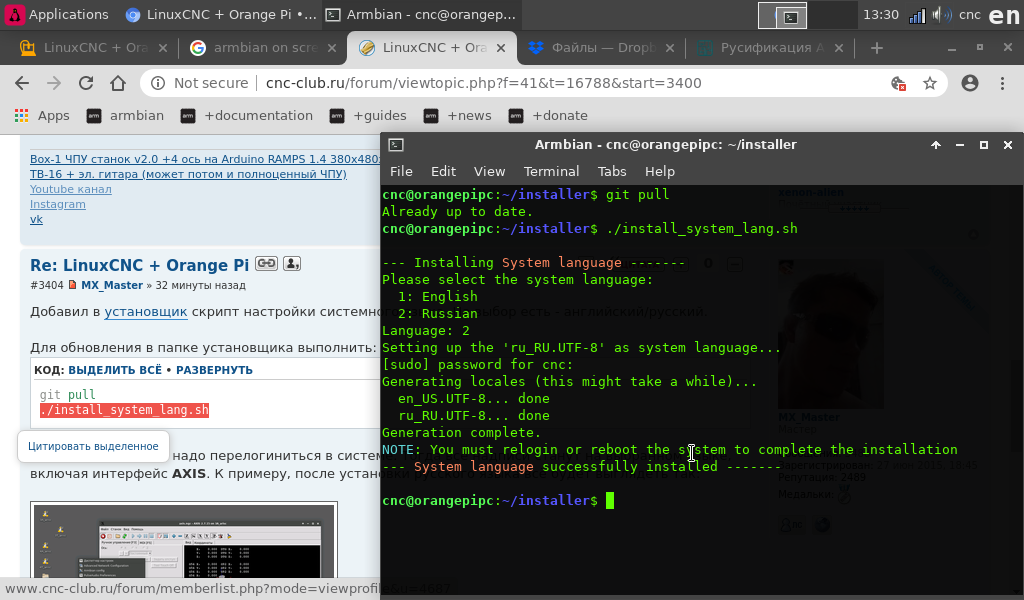Follow the установщик link in the post

click(146, 311)
